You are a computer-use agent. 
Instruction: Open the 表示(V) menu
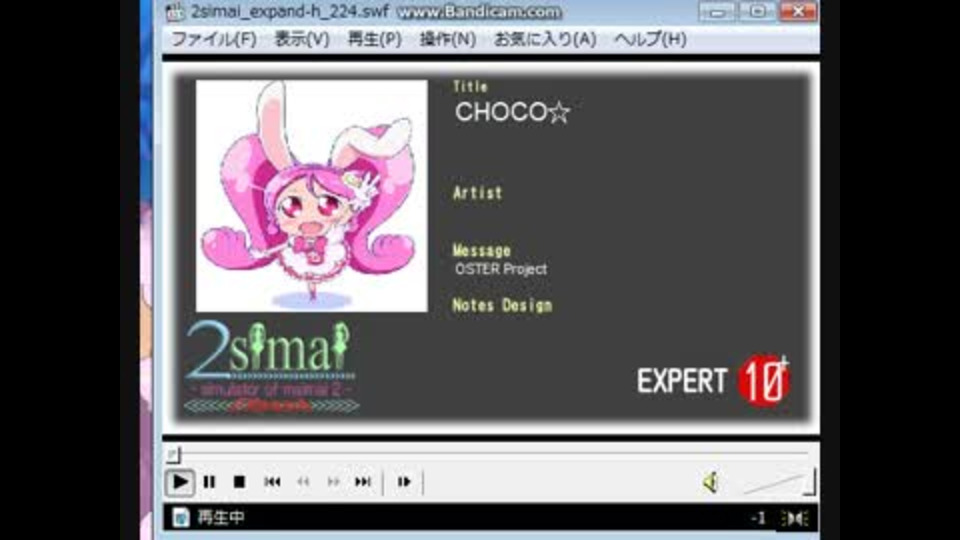coord(302,39)
